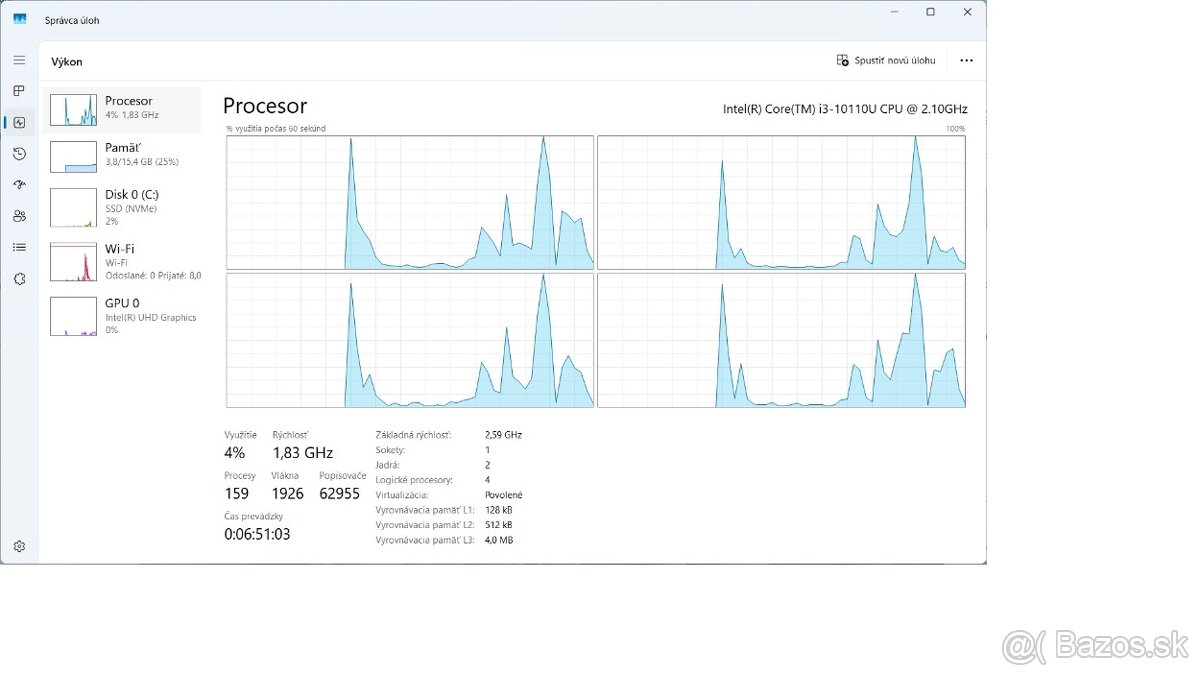Open the three-dot more options menu

click(966, 60)
